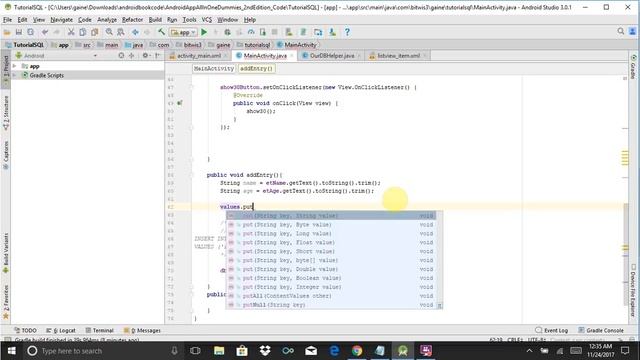Select put(String key, Double value) suggestion

pos(331,269)
